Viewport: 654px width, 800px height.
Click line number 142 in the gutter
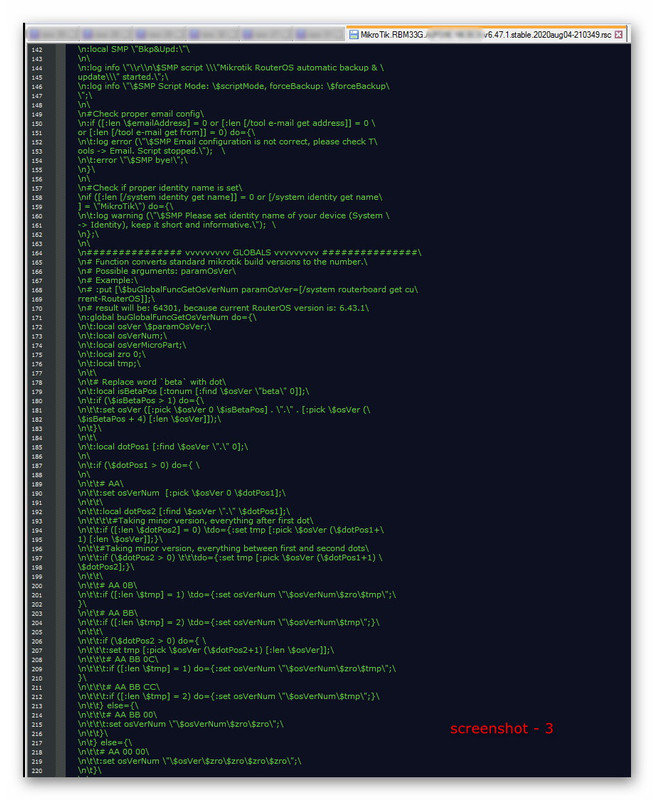37,49
